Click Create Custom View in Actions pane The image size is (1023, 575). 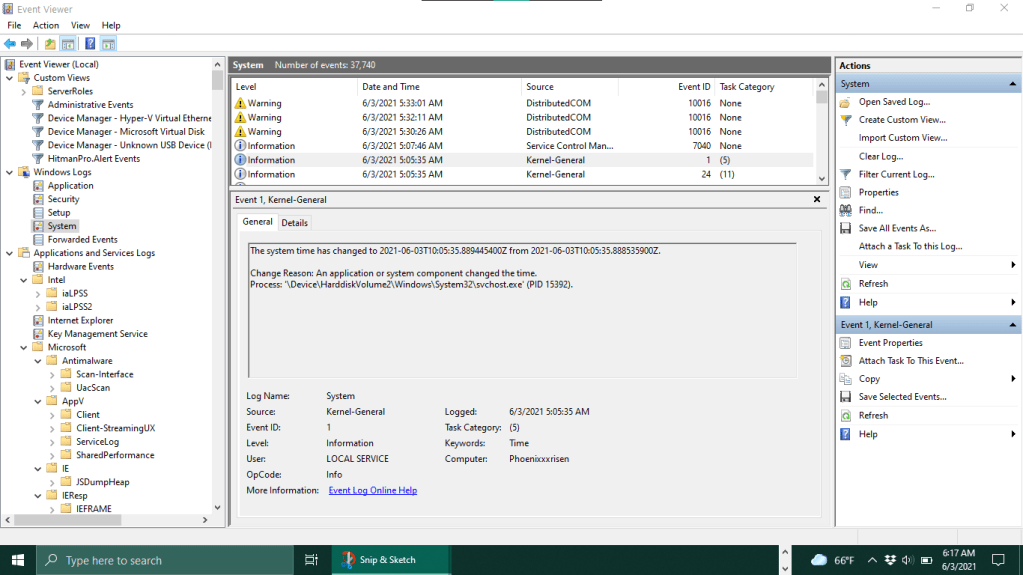pos(901,120)
